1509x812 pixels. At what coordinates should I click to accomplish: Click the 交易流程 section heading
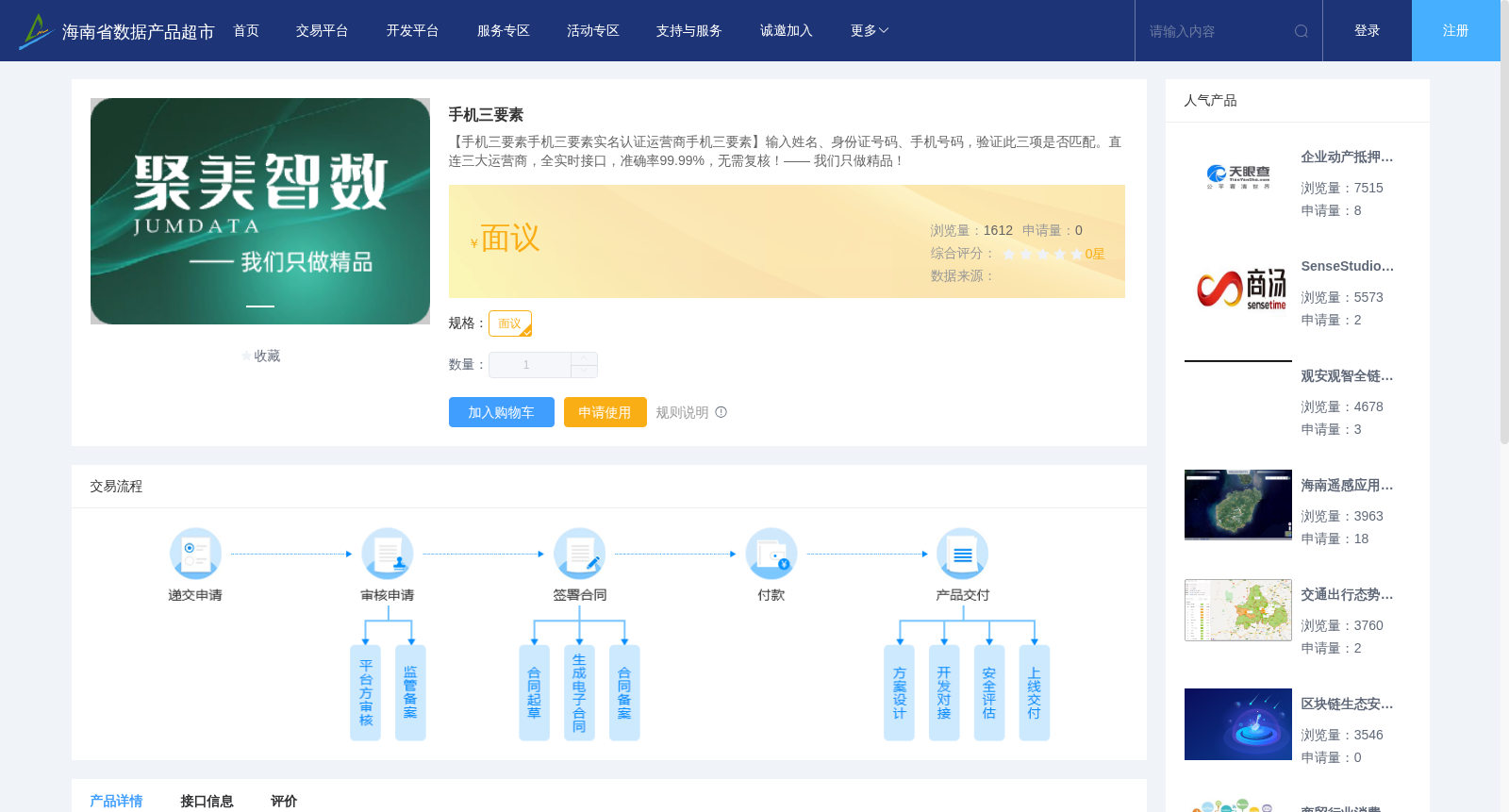tap(116, 487)
